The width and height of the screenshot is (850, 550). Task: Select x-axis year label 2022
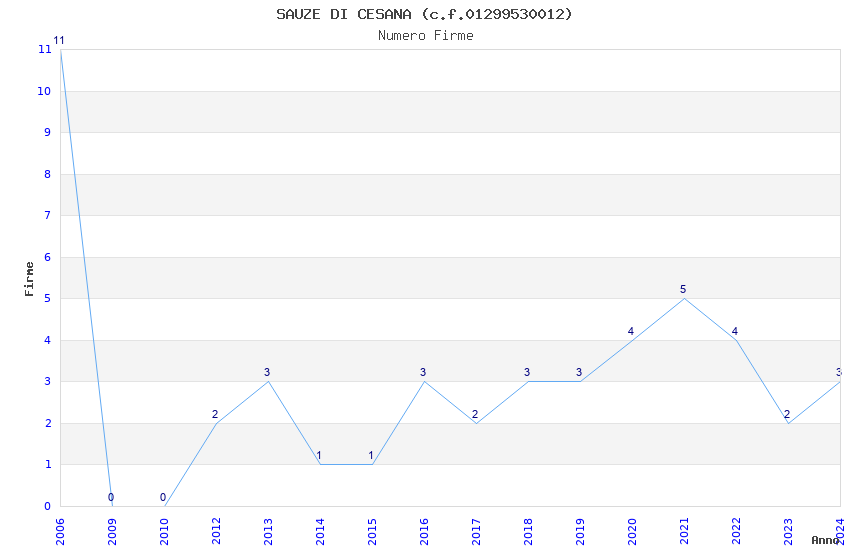click(736, 532)
